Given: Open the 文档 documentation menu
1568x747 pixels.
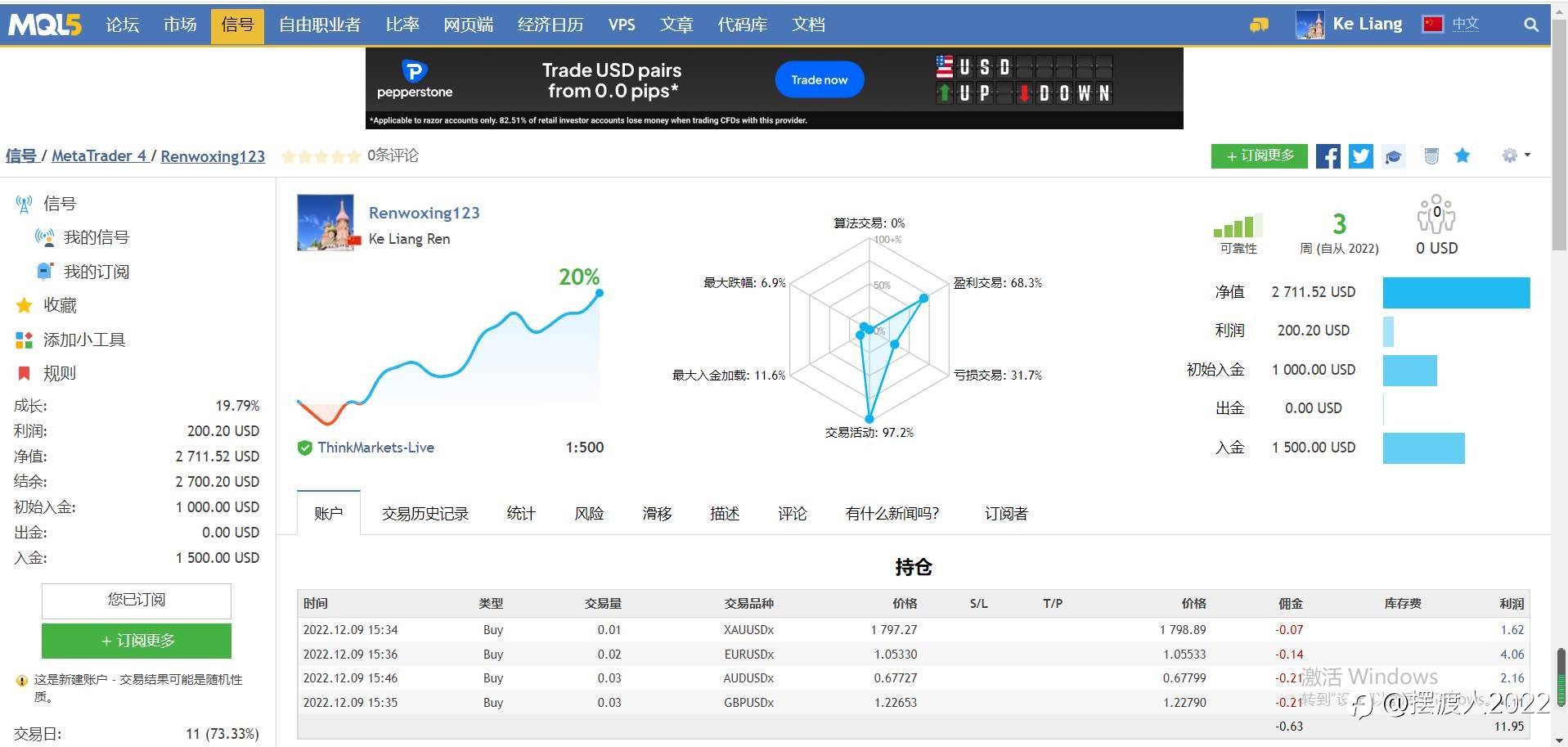Looking at the screenshot, I should (x=808, y=25).
